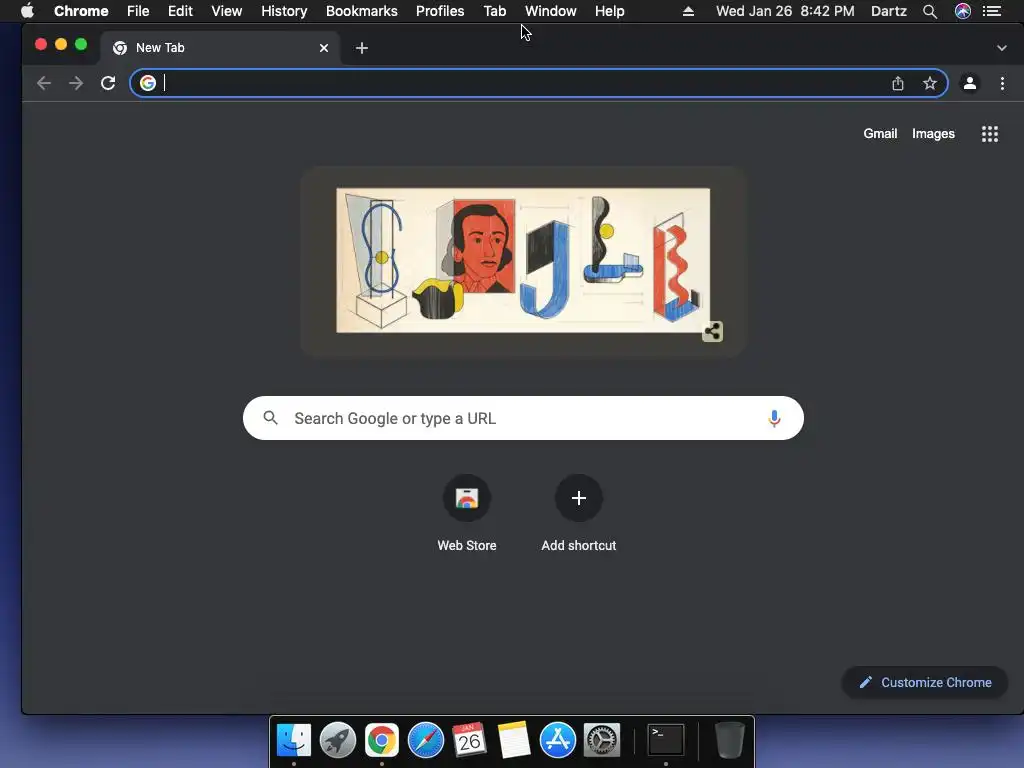This screenshot has height=768, width=1024.
Task: Close the New Tab tab
Action: pos(324,48)
